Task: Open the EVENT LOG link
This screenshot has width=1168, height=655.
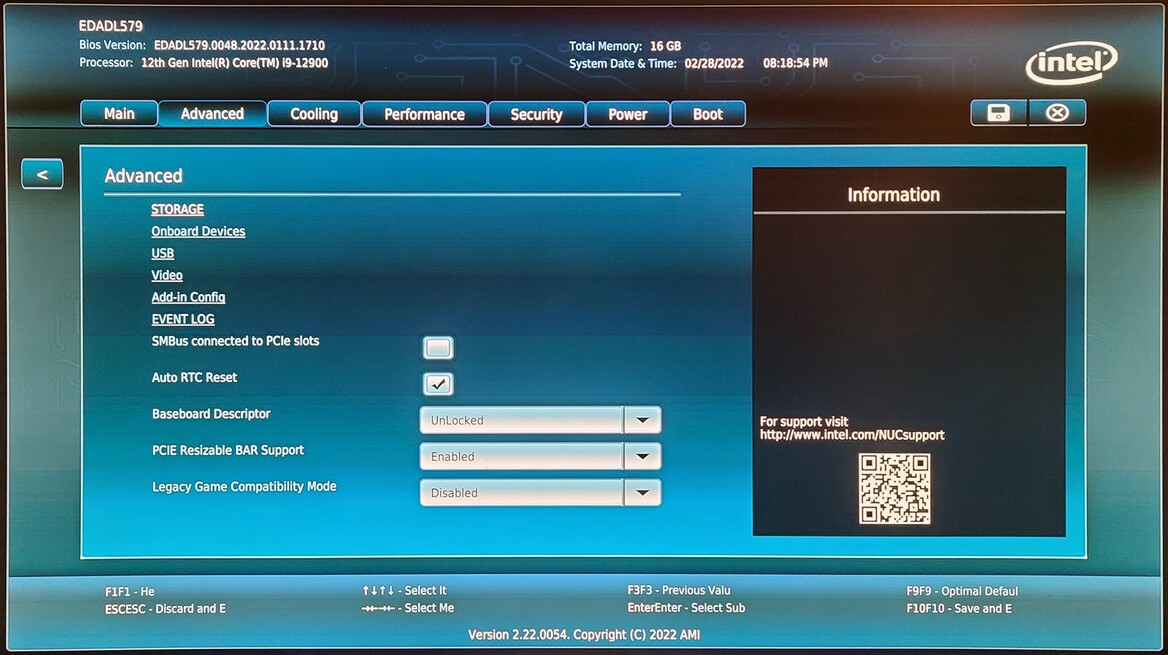Action: 182,319
